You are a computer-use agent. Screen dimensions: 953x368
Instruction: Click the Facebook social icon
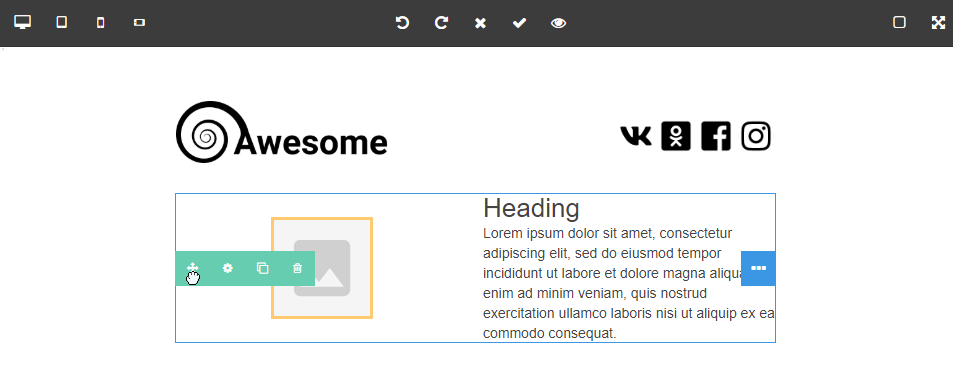tap(716, 136)
